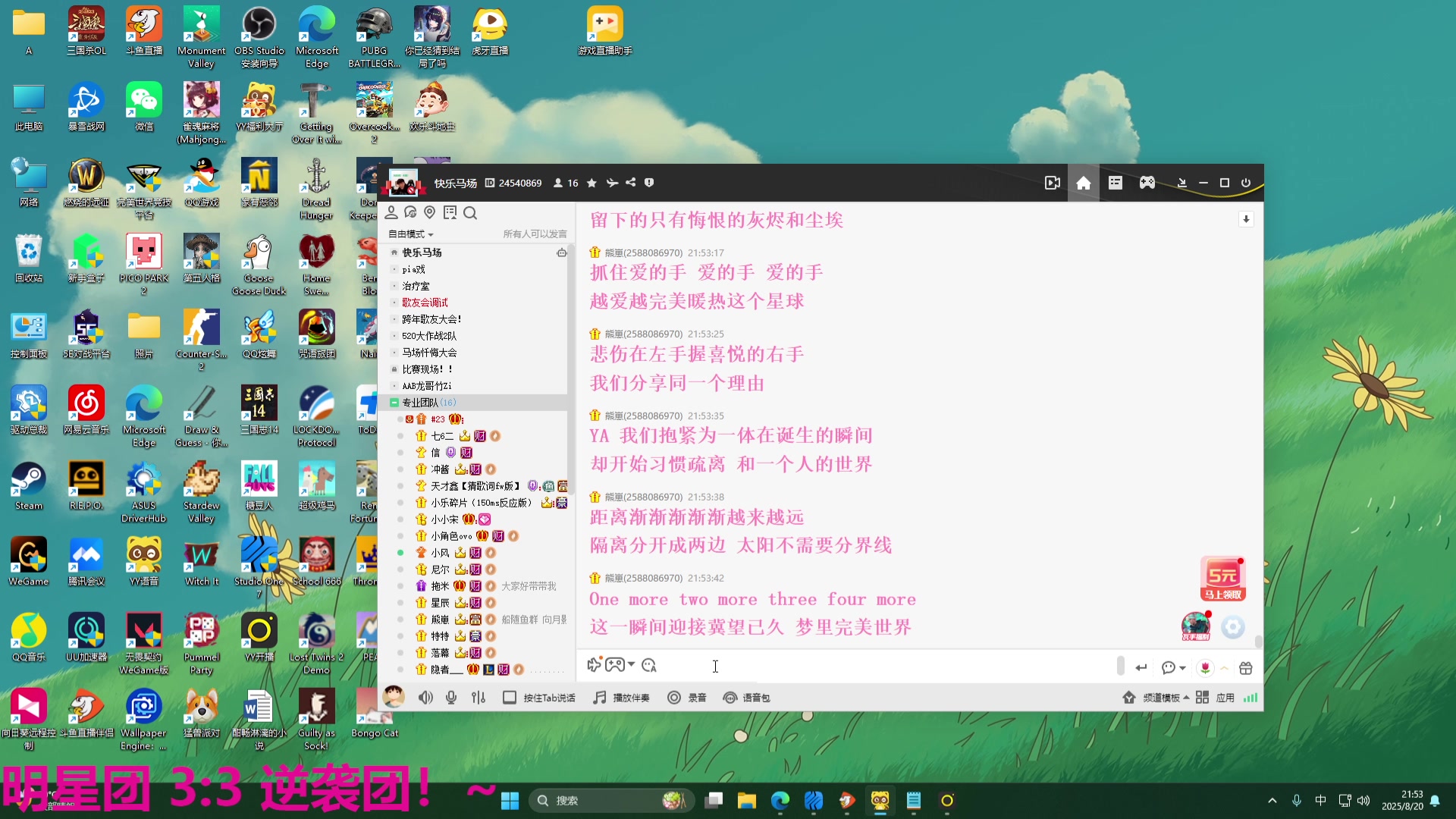This screenshot has height=819, width=1456.
Task: Click the star favorite channel icon
Action: (x=591, y=183)
